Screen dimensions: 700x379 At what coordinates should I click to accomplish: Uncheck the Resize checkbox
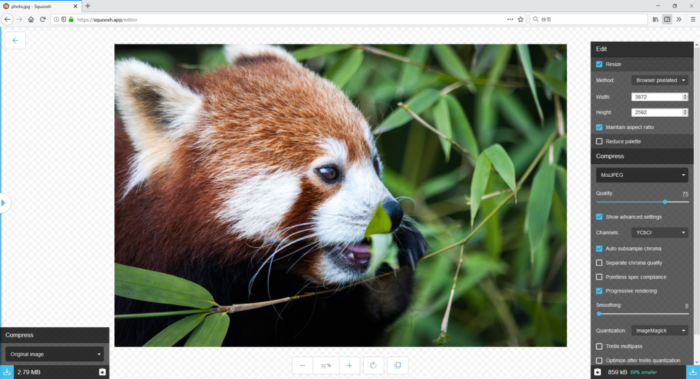click(x=599, y=64)
